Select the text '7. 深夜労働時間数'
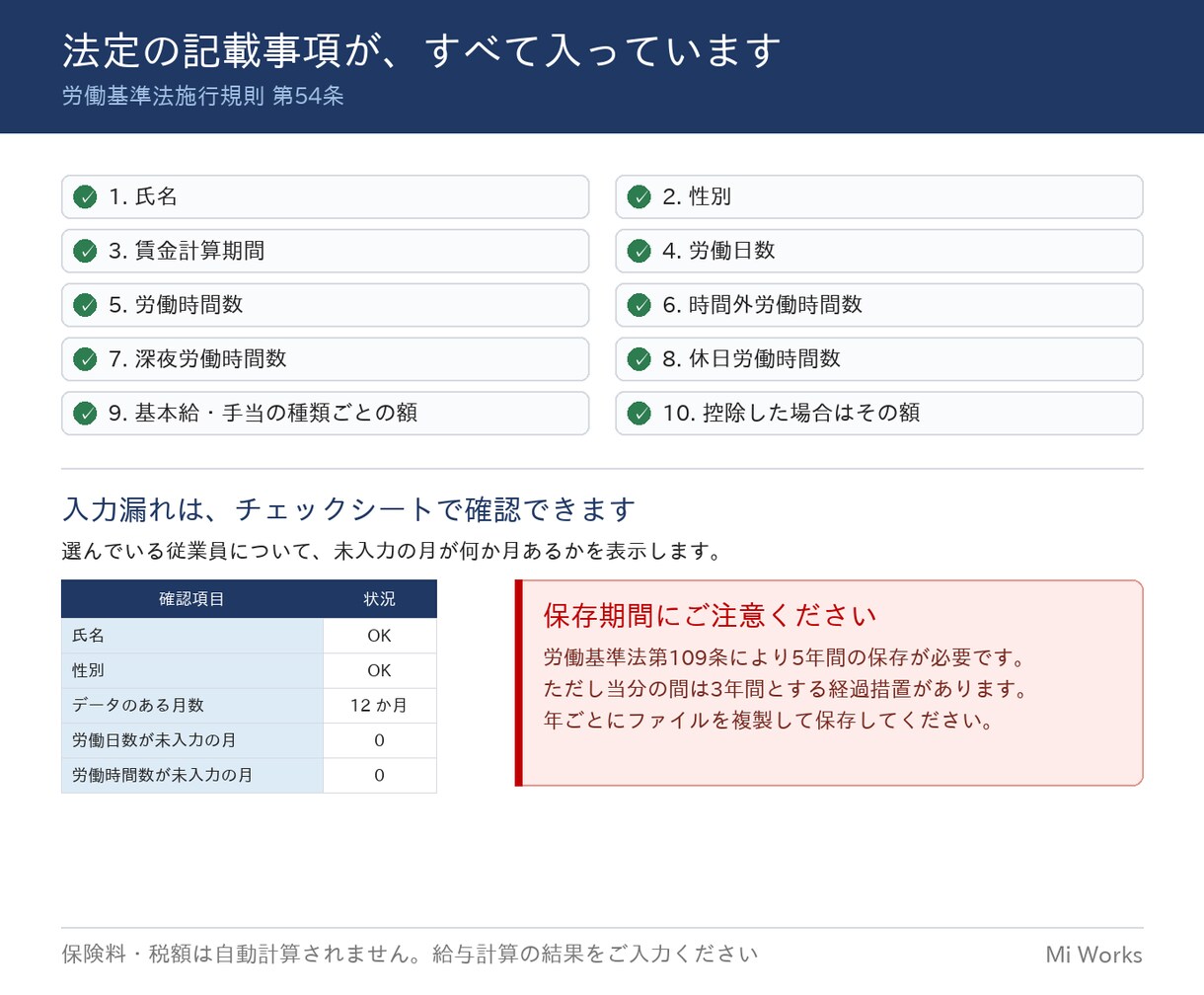 (197, 358)
